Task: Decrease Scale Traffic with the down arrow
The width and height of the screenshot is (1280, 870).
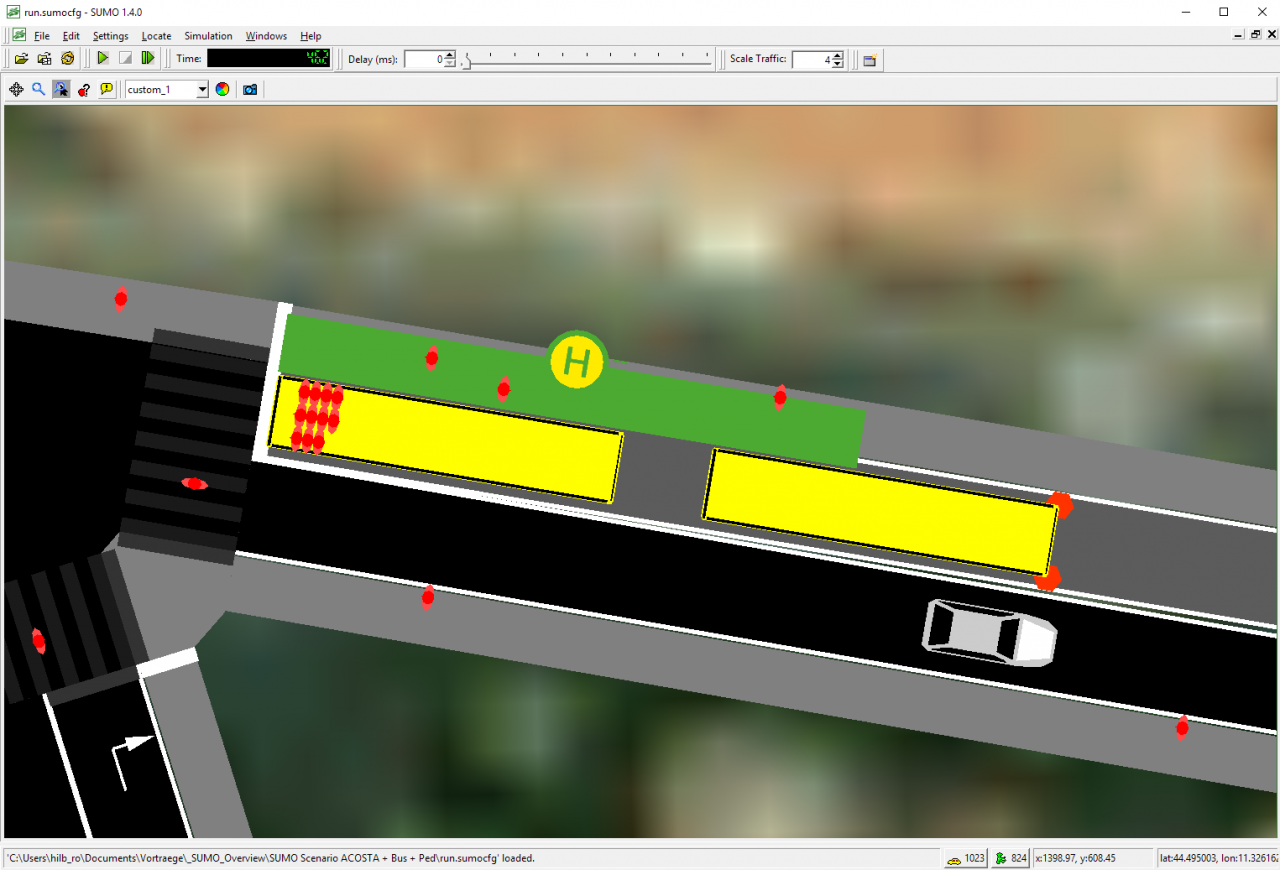Action: (838, 64)
